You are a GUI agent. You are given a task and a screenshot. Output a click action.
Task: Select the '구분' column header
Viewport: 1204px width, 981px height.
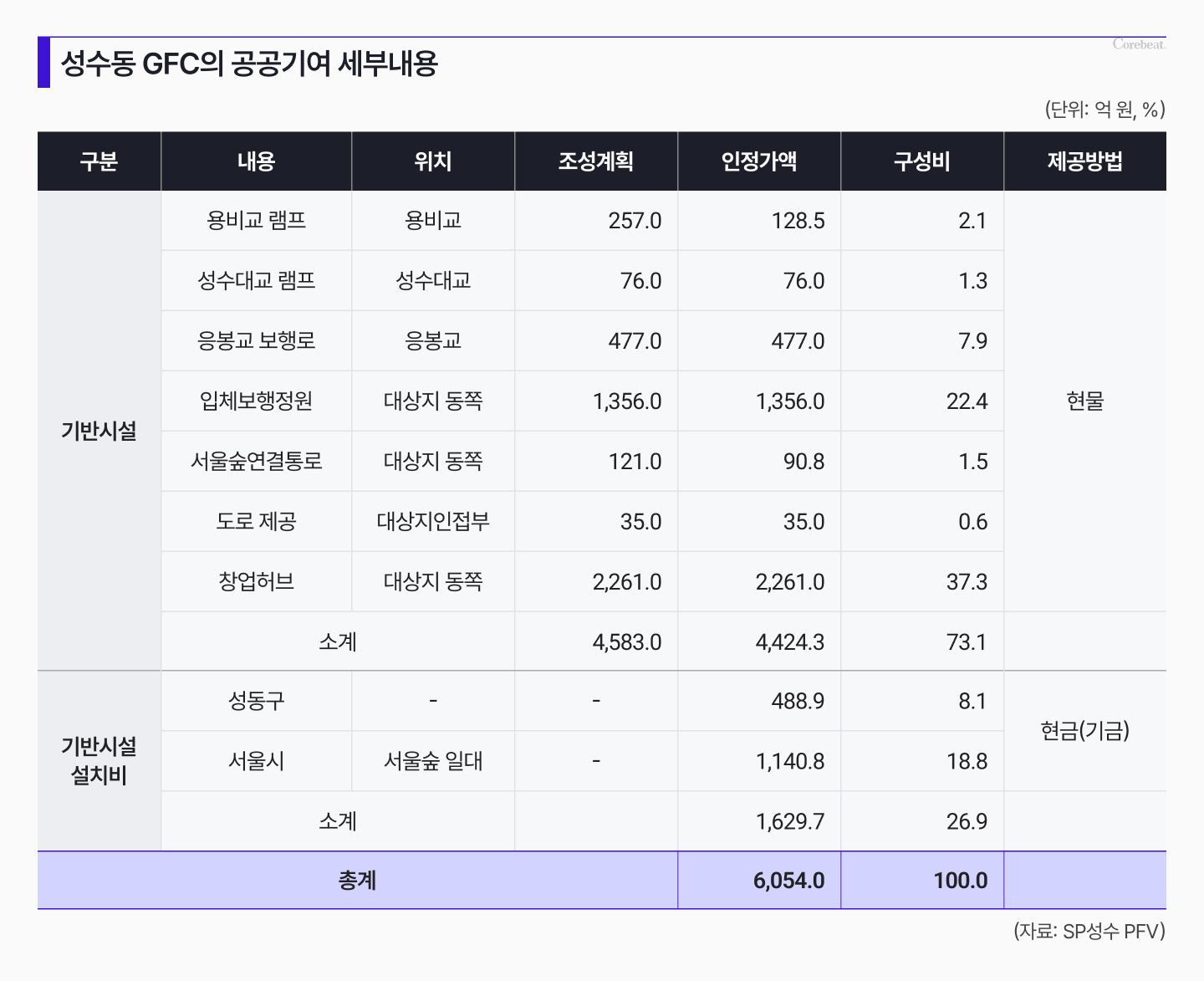pyautogui.click(x=99, y=161)
